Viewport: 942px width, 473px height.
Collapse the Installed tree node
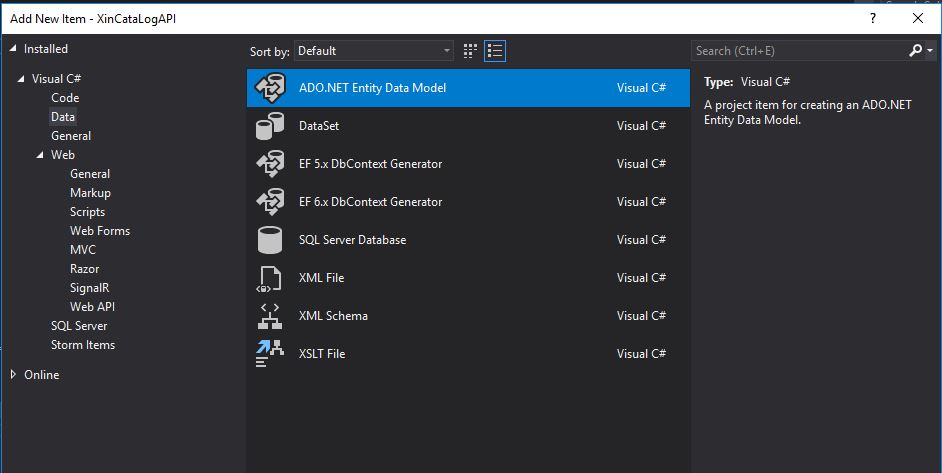(13, 49)
